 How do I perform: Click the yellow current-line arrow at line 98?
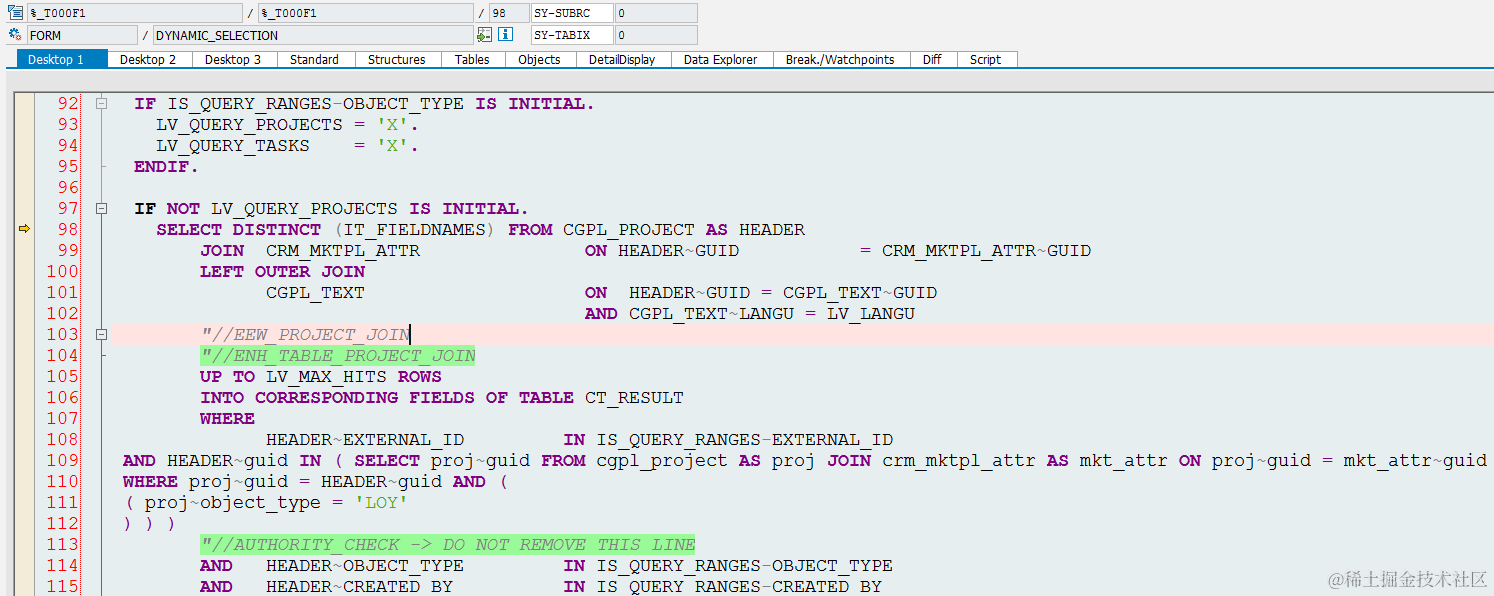pyautogui.click(x=25, y=229)
